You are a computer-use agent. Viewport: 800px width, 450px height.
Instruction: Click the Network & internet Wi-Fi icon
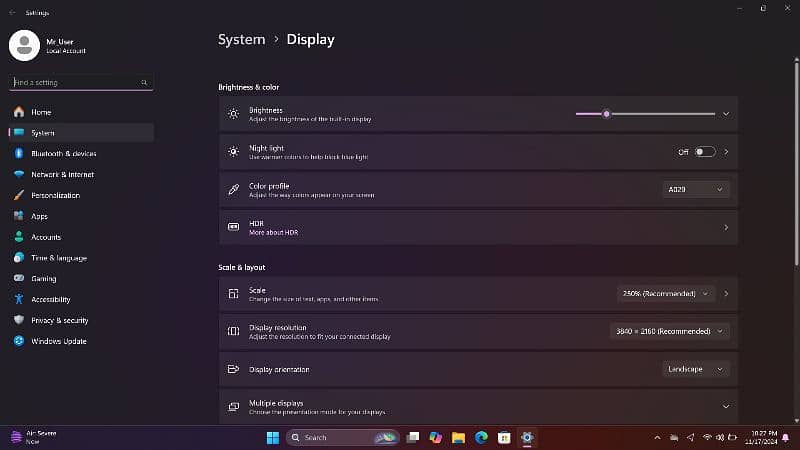point(19,174)
